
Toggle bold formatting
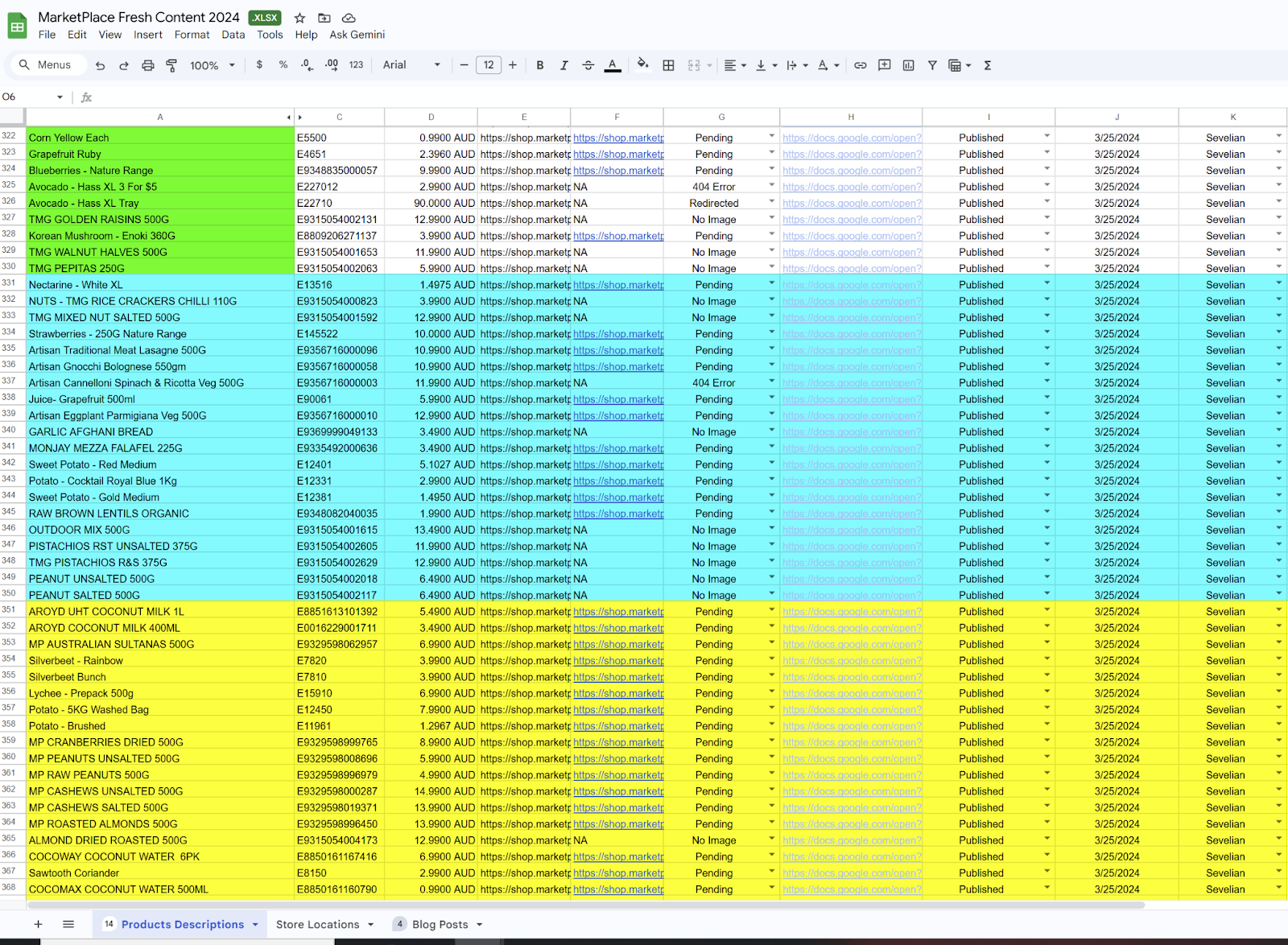tap(540, 65)
